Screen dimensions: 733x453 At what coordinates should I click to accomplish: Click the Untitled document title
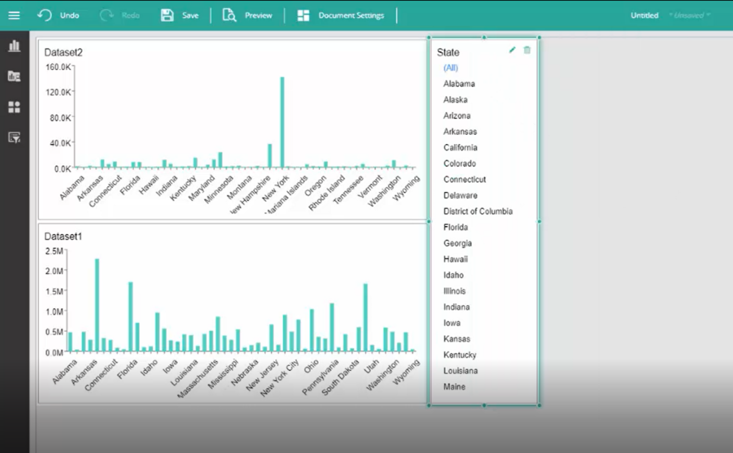coord(645,15)
